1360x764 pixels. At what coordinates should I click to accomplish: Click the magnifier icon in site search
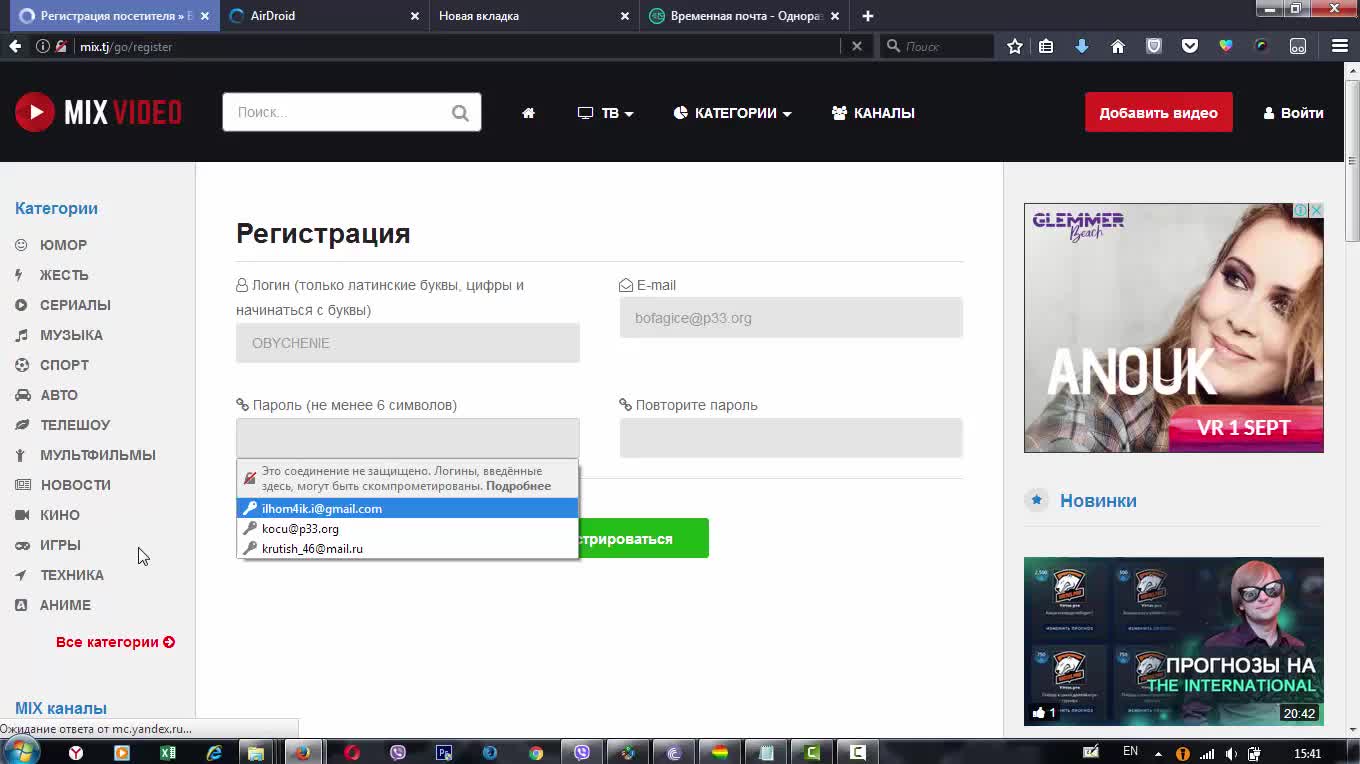460,113
